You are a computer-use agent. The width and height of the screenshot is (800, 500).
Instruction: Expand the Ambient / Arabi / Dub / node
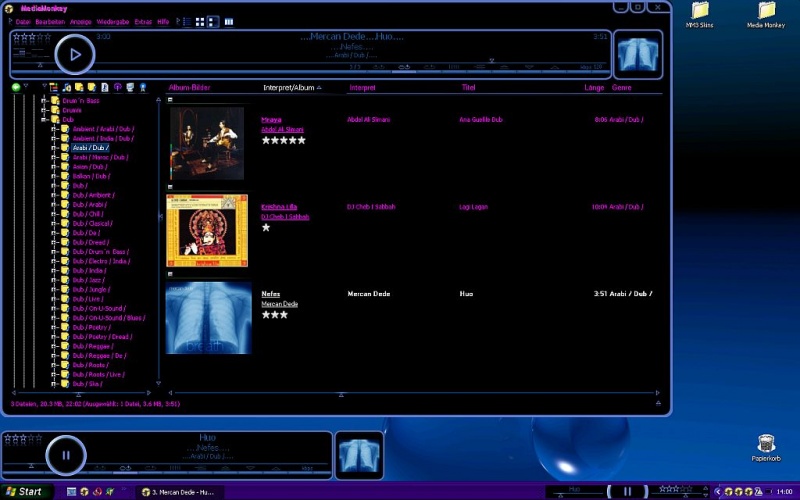(54, 129)
